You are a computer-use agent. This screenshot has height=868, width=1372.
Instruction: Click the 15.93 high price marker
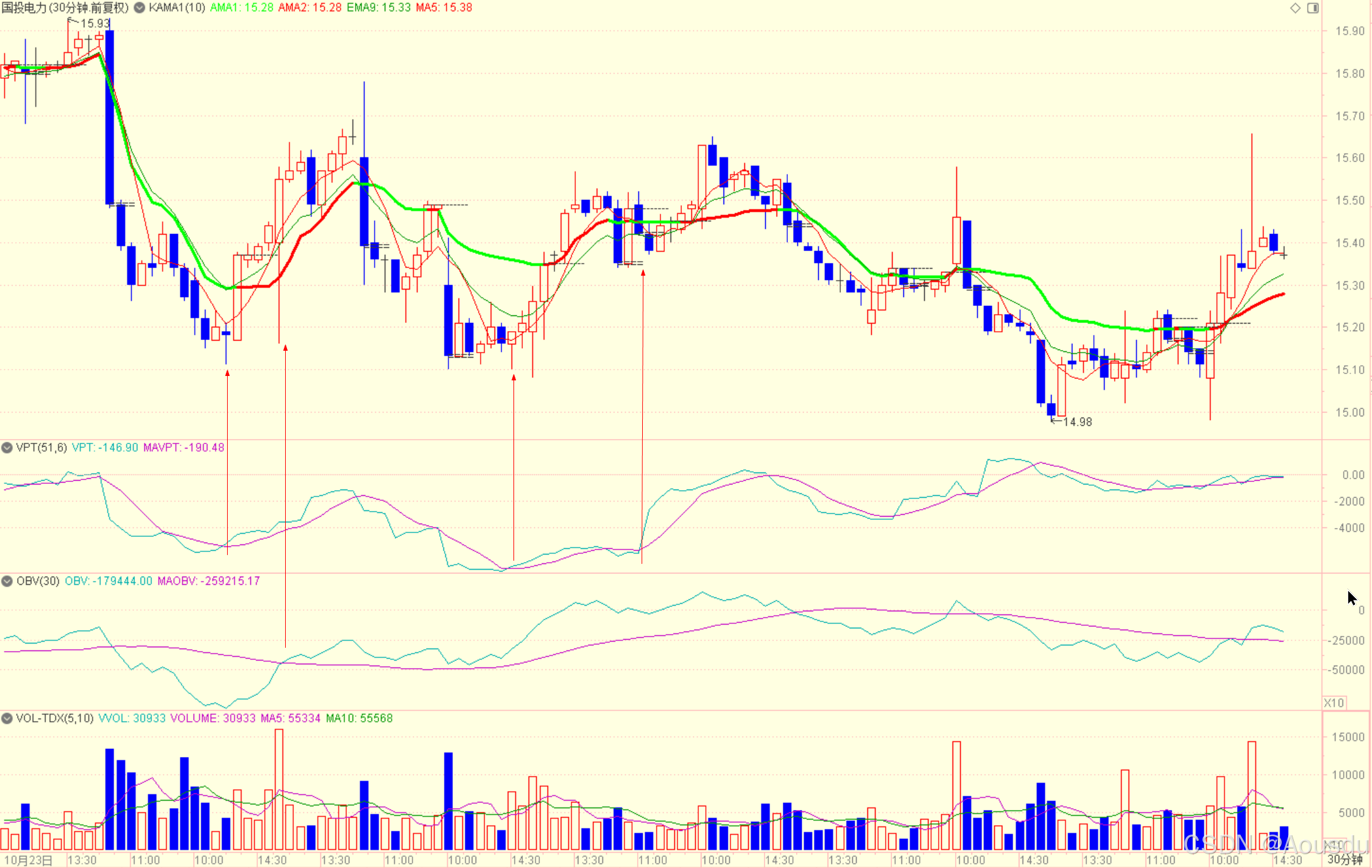tap(95, 23)
